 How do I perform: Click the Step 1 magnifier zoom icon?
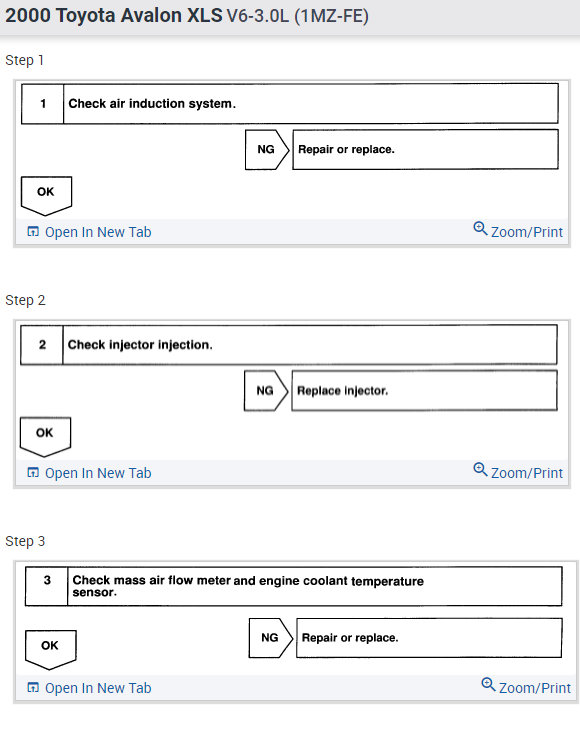tap(480, 229)
